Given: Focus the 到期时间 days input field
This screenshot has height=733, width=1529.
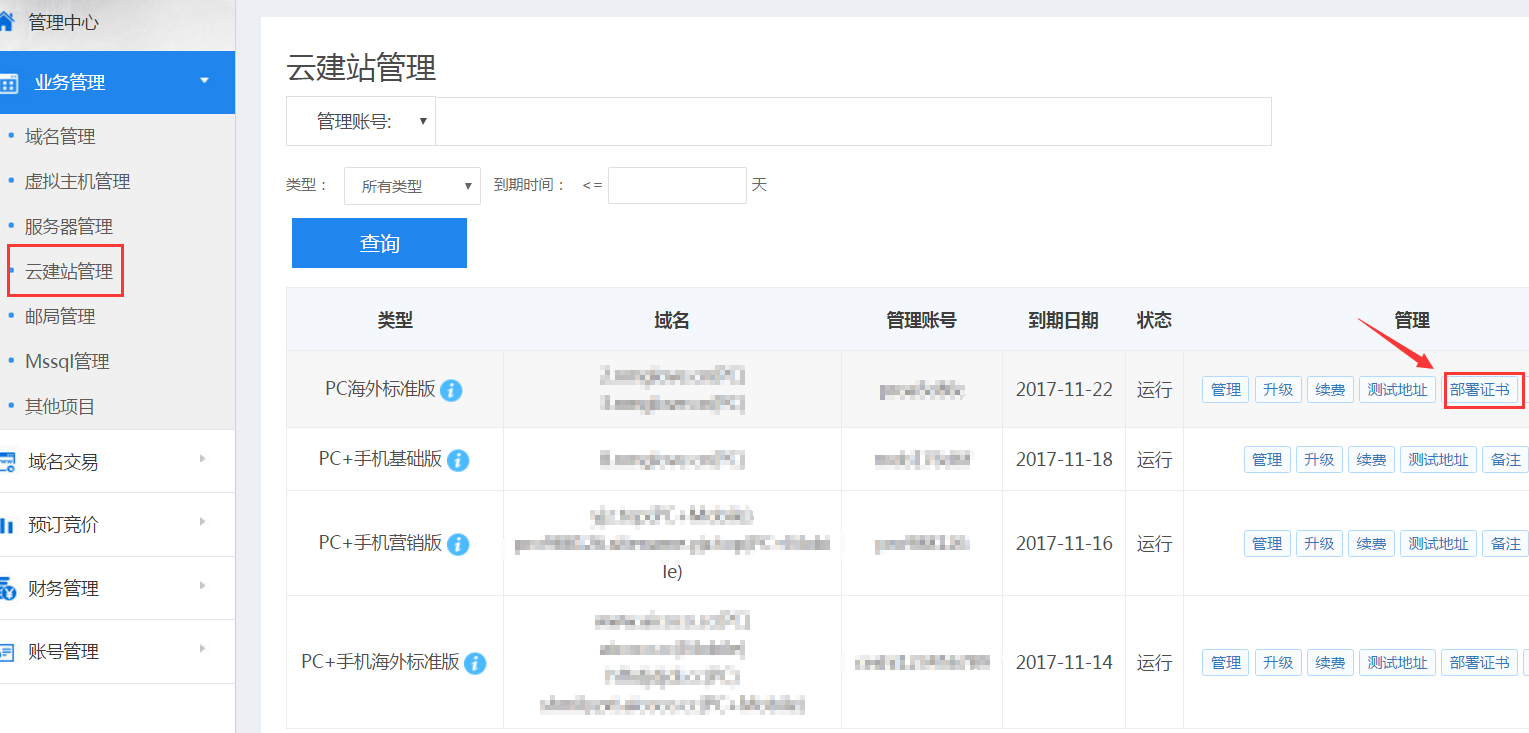Looking at the screenshot, I should pos(677,186).
